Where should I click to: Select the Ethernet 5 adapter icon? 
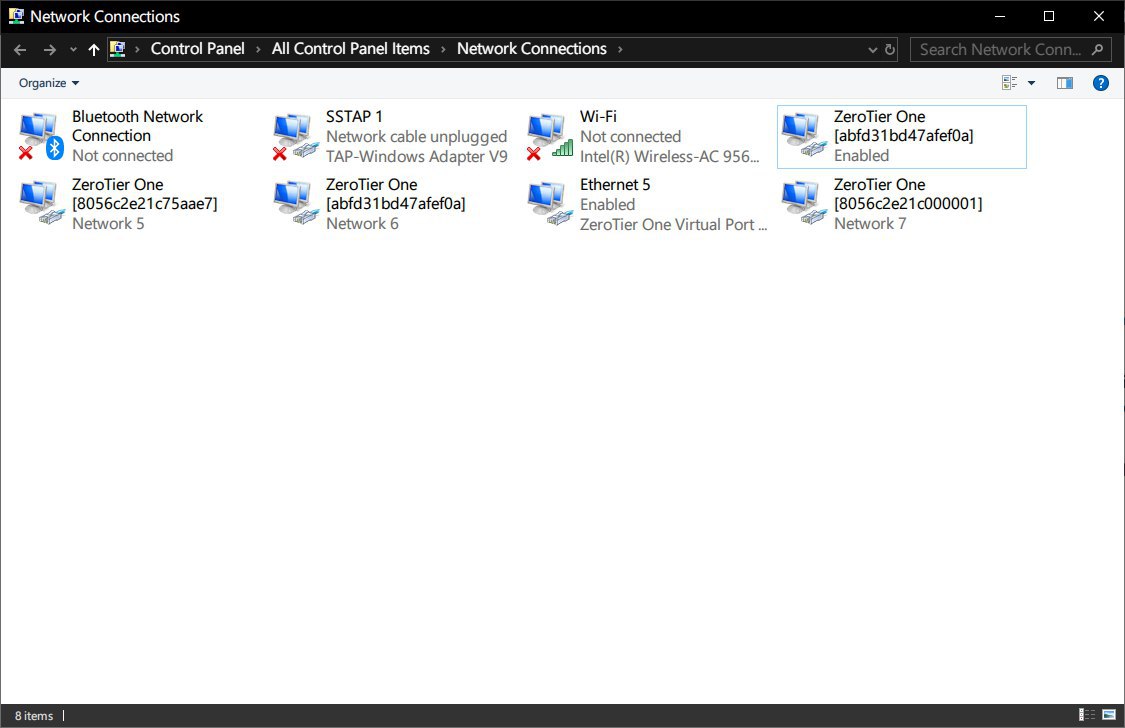550,204
